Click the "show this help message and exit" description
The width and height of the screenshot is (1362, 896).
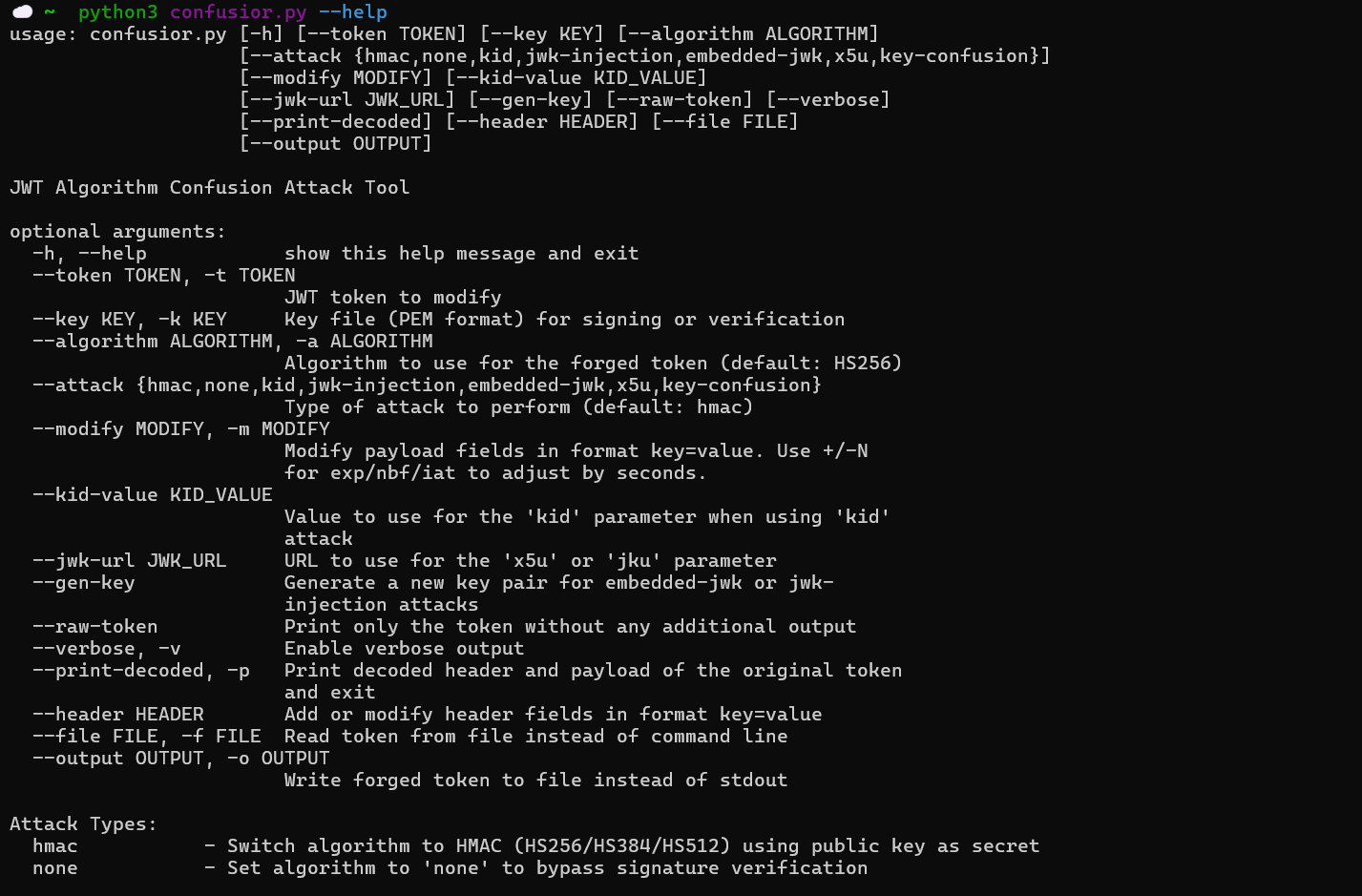tap(461, 253)
